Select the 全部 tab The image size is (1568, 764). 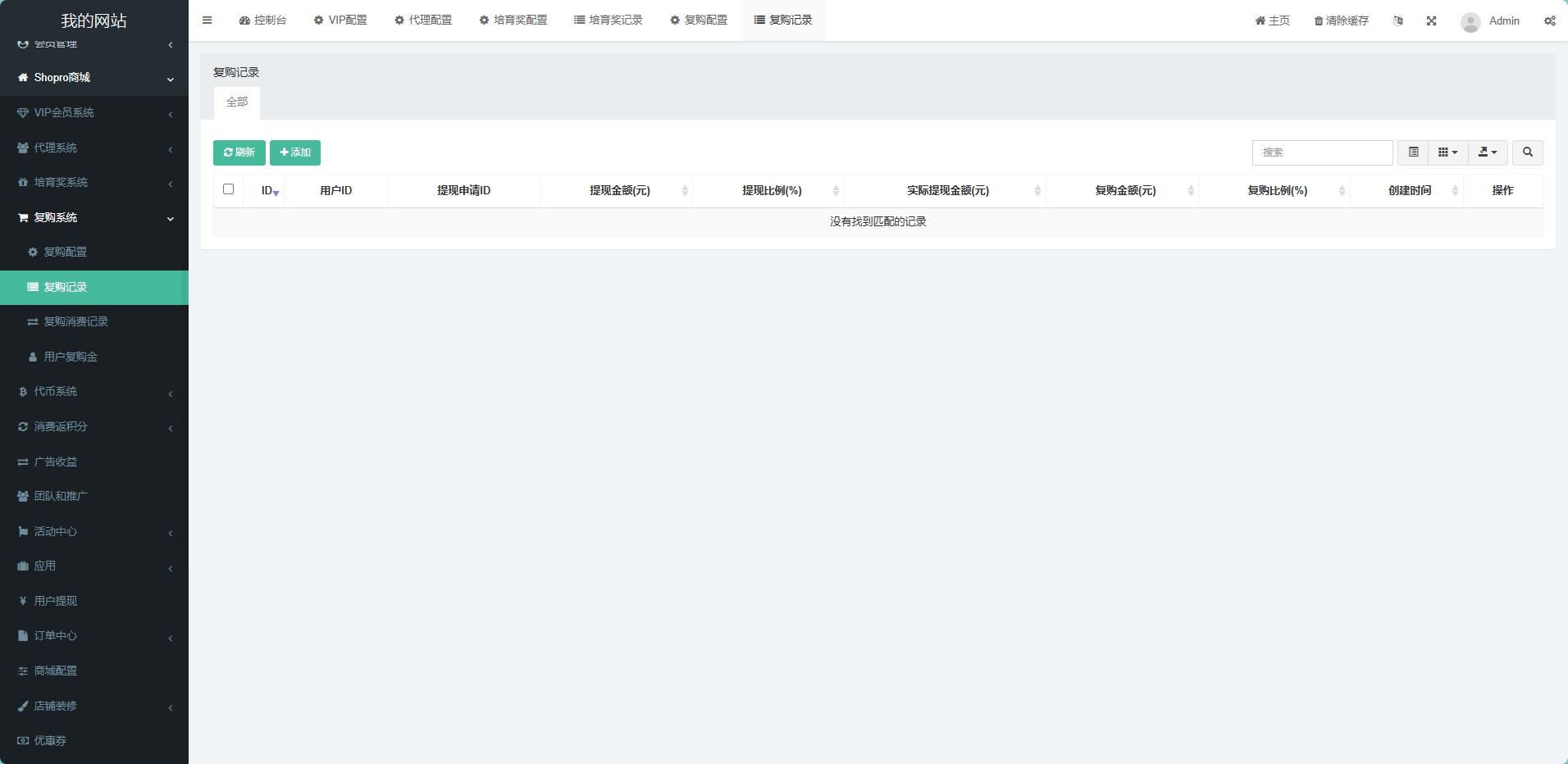point(237,102)
